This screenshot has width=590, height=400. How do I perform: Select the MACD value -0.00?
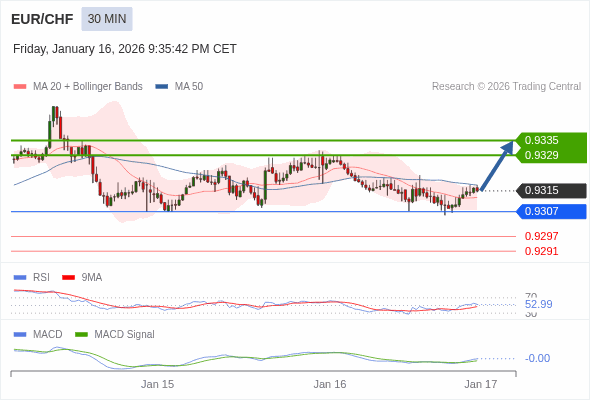537,358
